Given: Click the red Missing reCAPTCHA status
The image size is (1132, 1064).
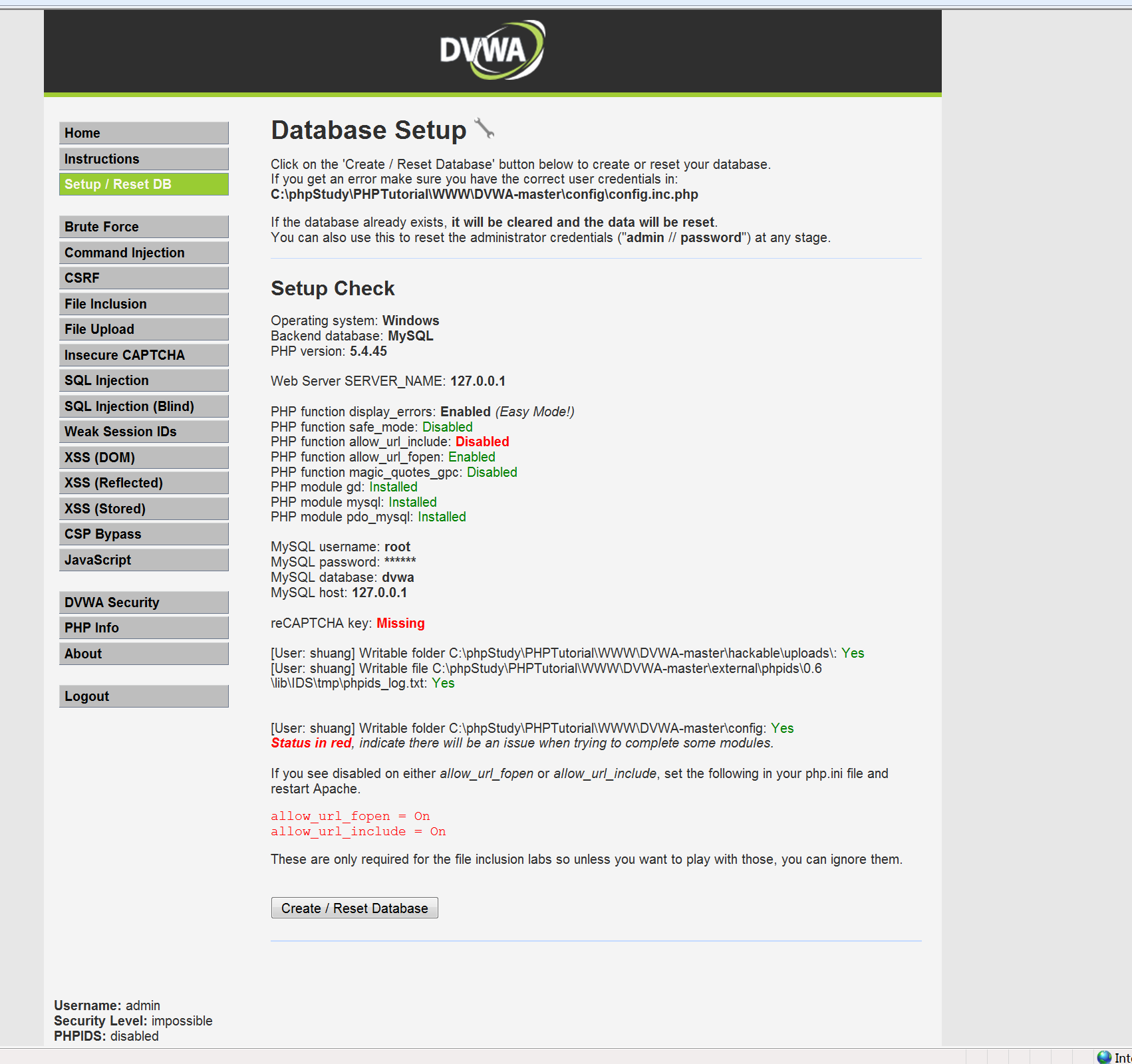Looking at the screenshot, I should (400, 623).
